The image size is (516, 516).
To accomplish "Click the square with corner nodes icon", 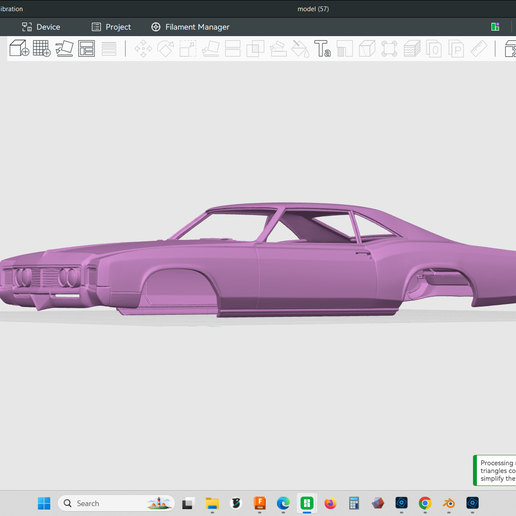I will [389, 49].
